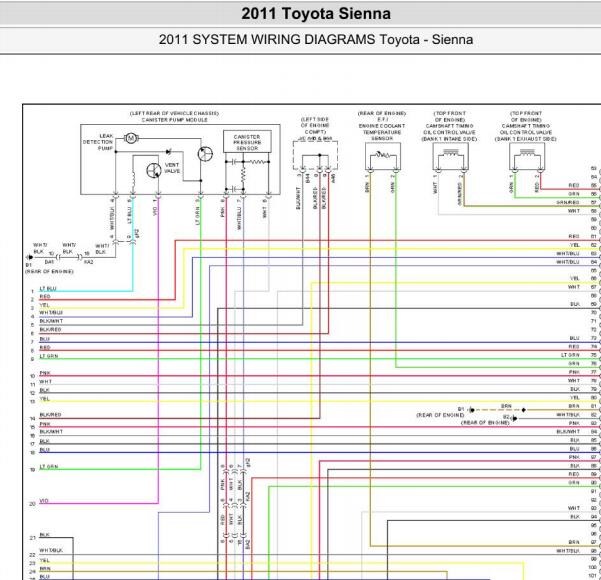Screen dimensions: 601x580
Task: Click the dashed "BRN" wire label near right-side B1
Action: point(506,406)
